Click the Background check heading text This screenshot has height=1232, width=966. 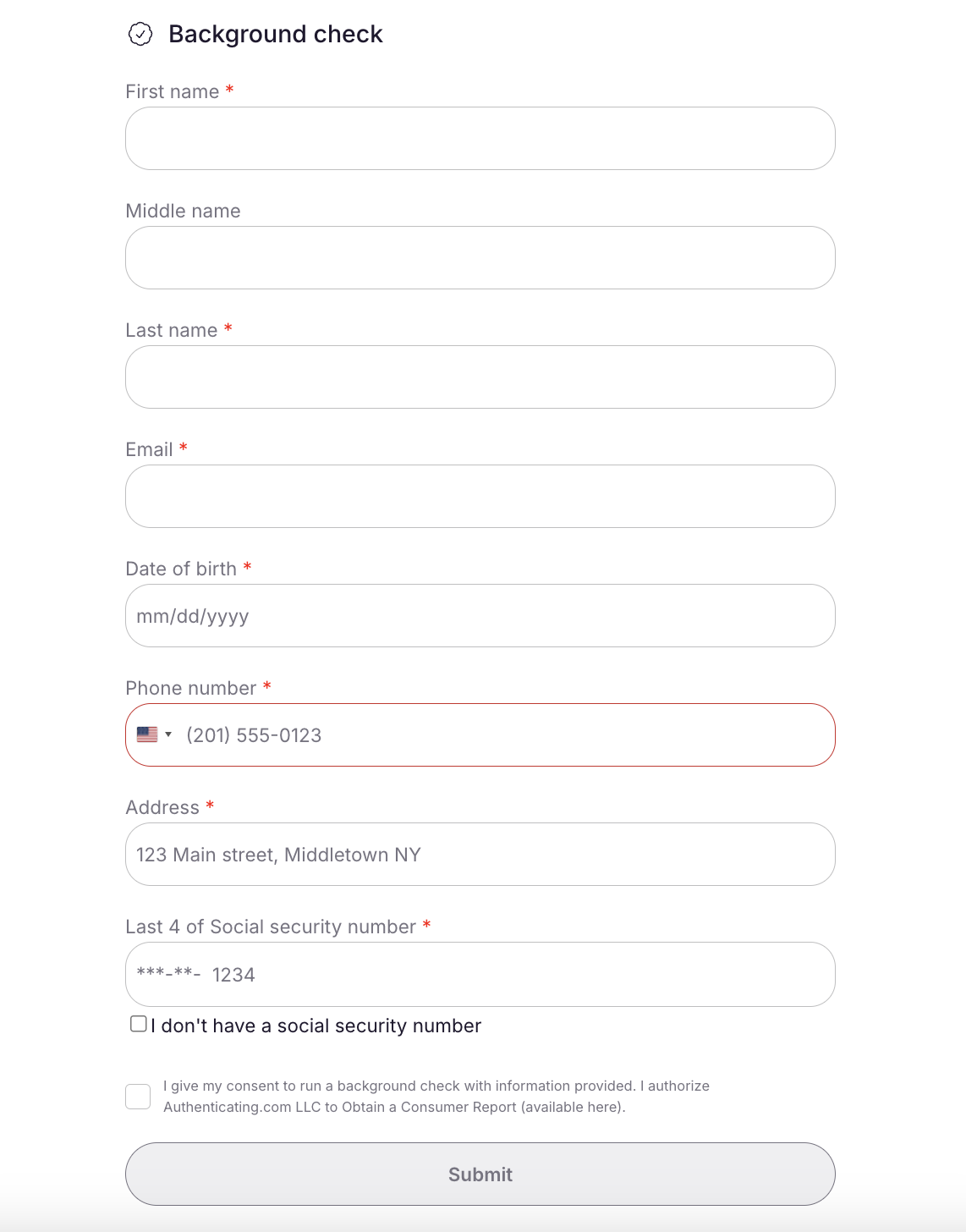click(x=274, y=35)
